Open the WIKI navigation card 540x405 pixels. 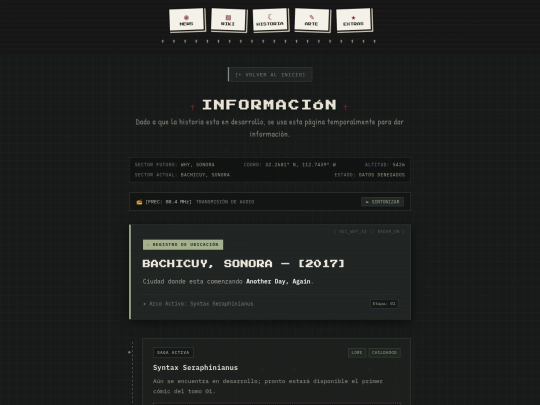tap(228, 20)
